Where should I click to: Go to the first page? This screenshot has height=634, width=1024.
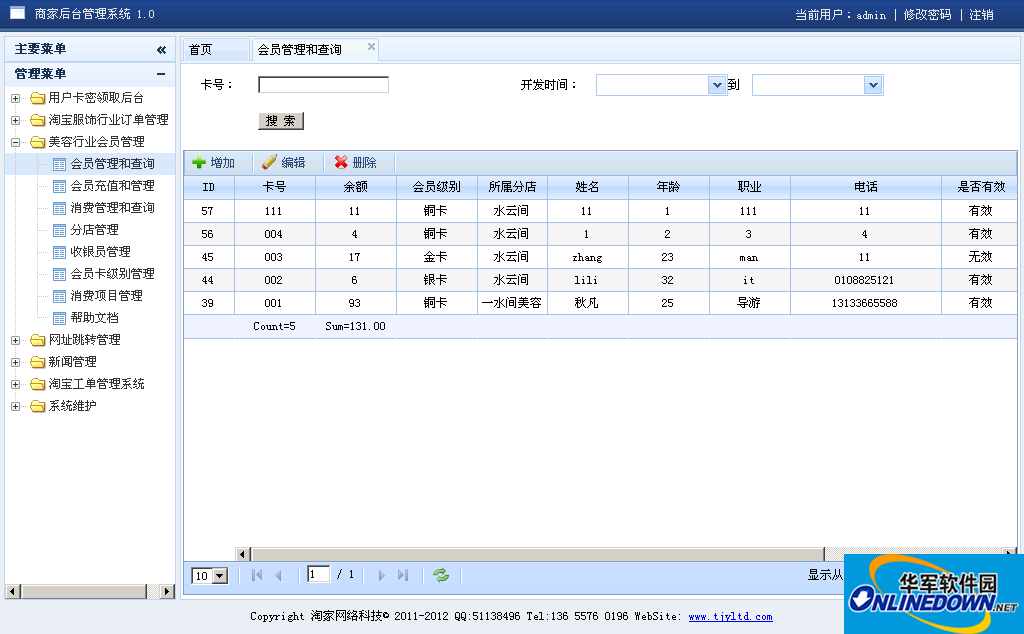click(257, 575)
